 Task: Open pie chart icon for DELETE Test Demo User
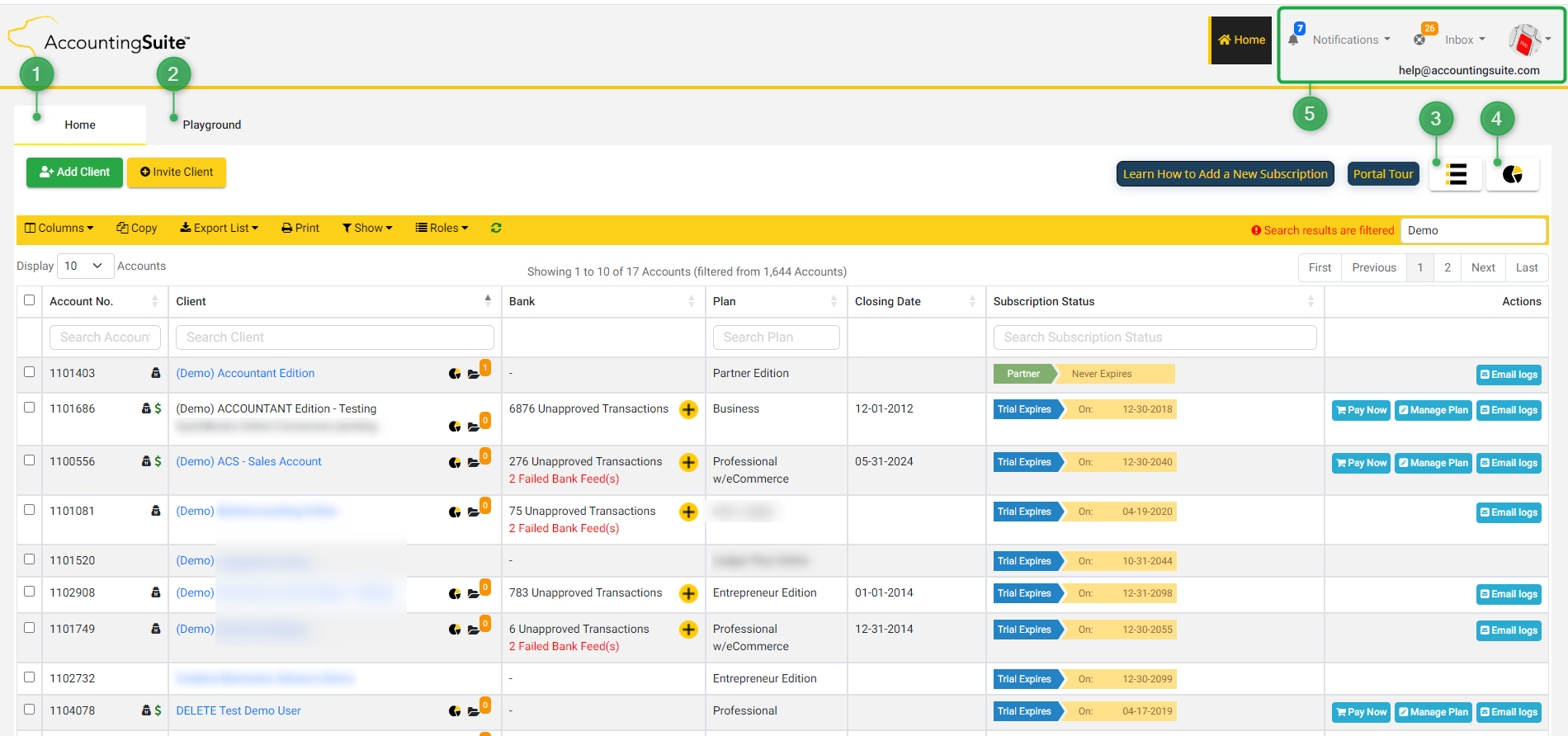click(455, 711)
